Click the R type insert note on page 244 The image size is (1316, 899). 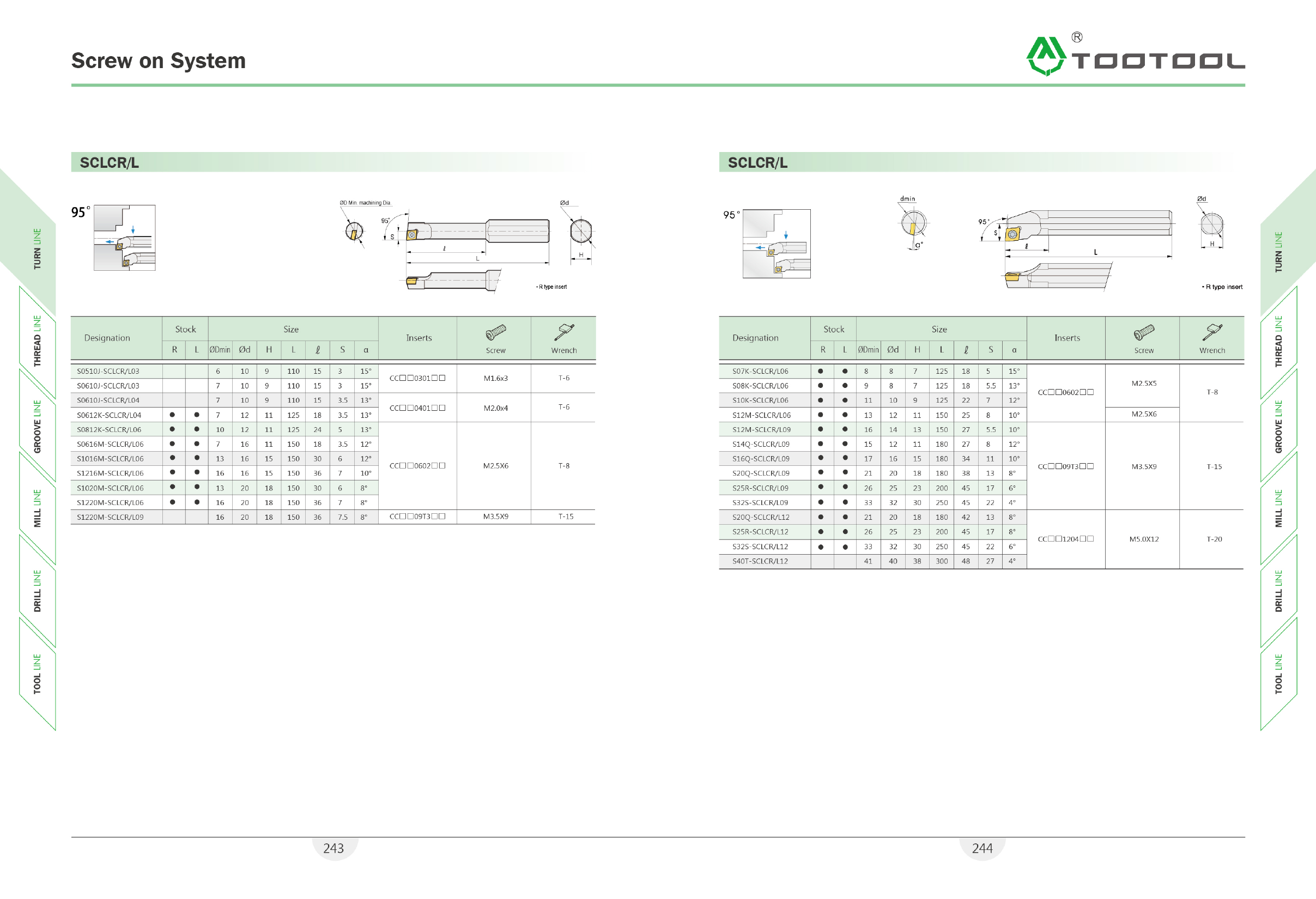coord(1223,287)
